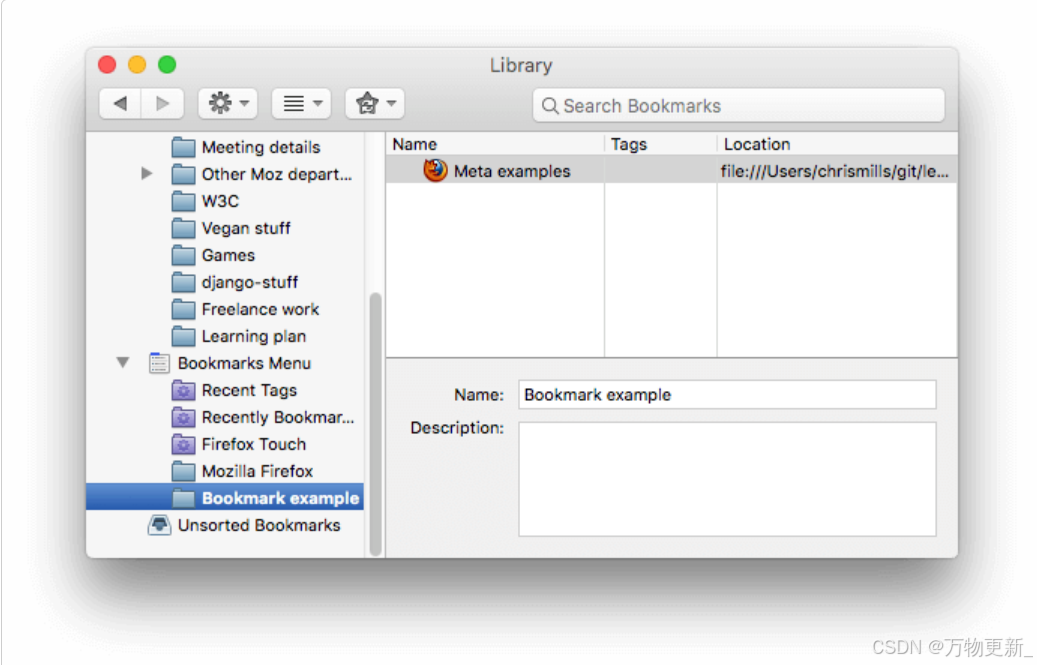Sort by the Location column header
1037x665 pixels.
click(x=837, y=144)
